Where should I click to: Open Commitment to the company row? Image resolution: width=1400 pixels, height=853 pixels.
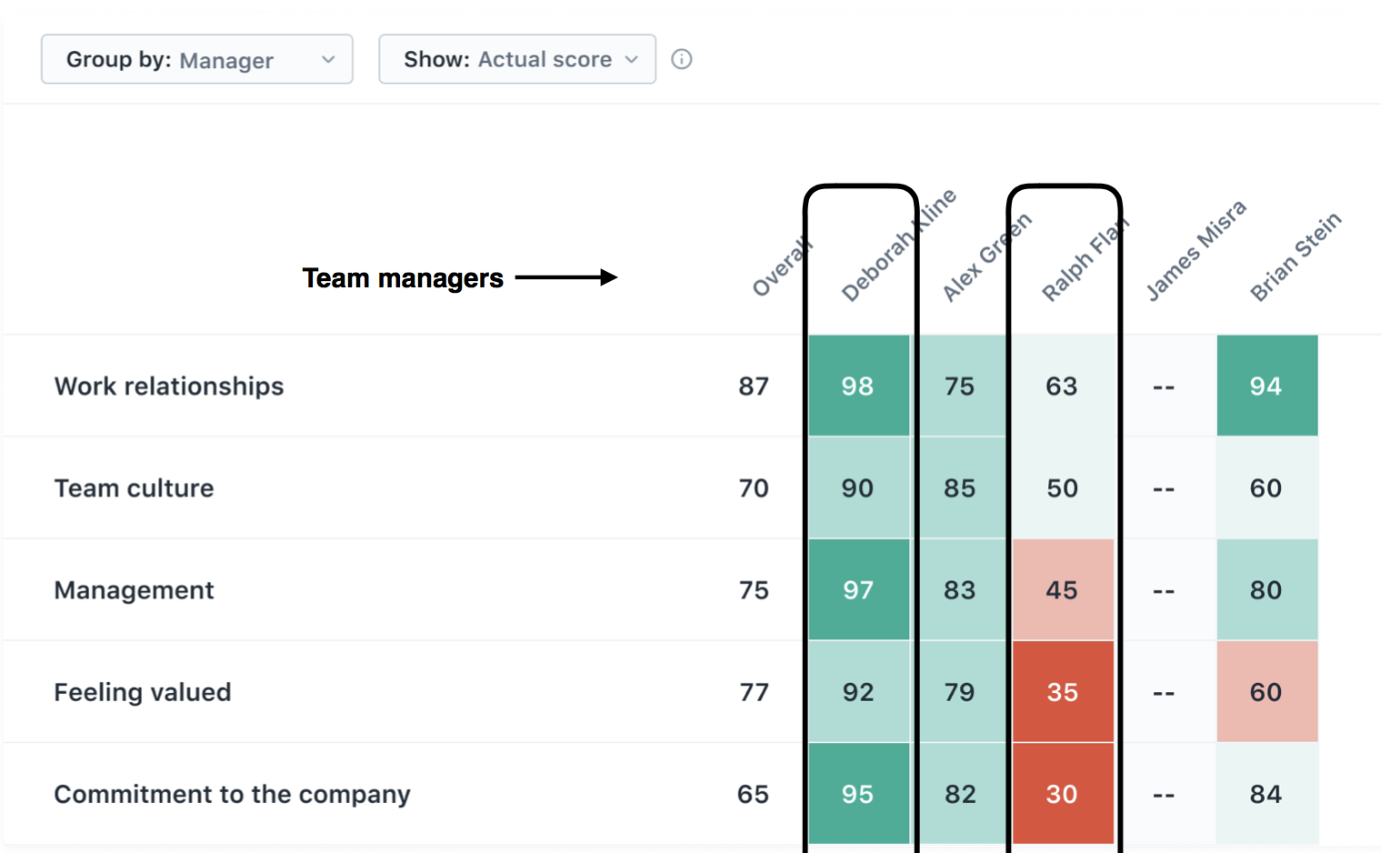coord(233,794)
